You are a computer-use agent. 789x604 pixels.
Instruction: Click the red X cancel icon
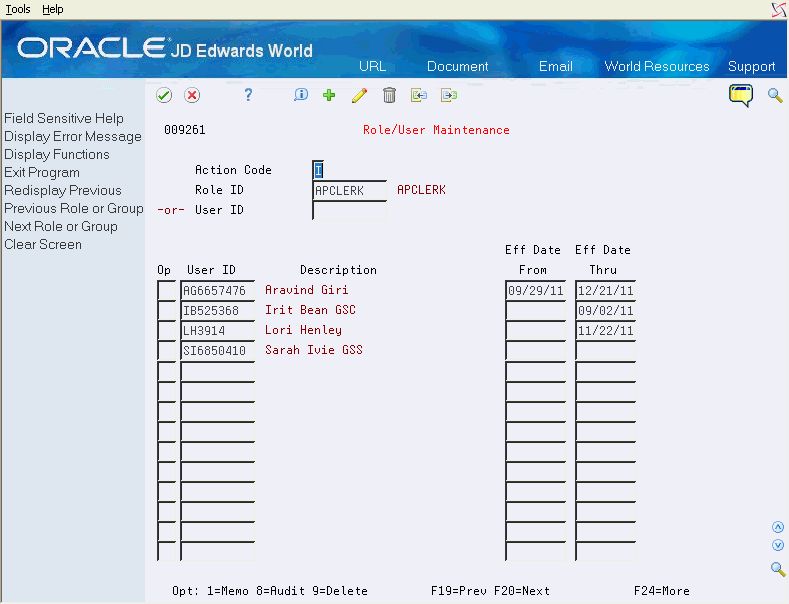pyautogui.click(x=192, y=95)
